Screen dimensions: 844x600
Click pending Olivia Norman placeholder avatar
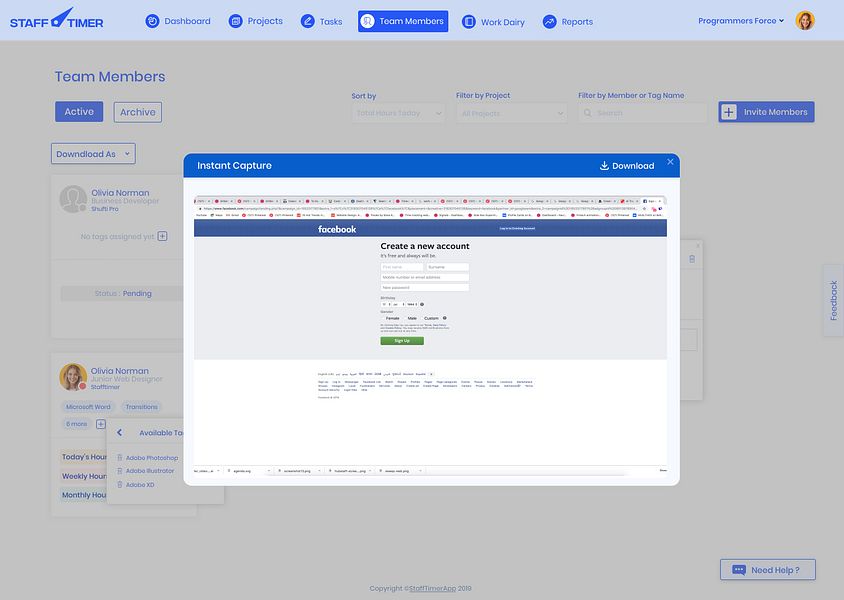73,199
